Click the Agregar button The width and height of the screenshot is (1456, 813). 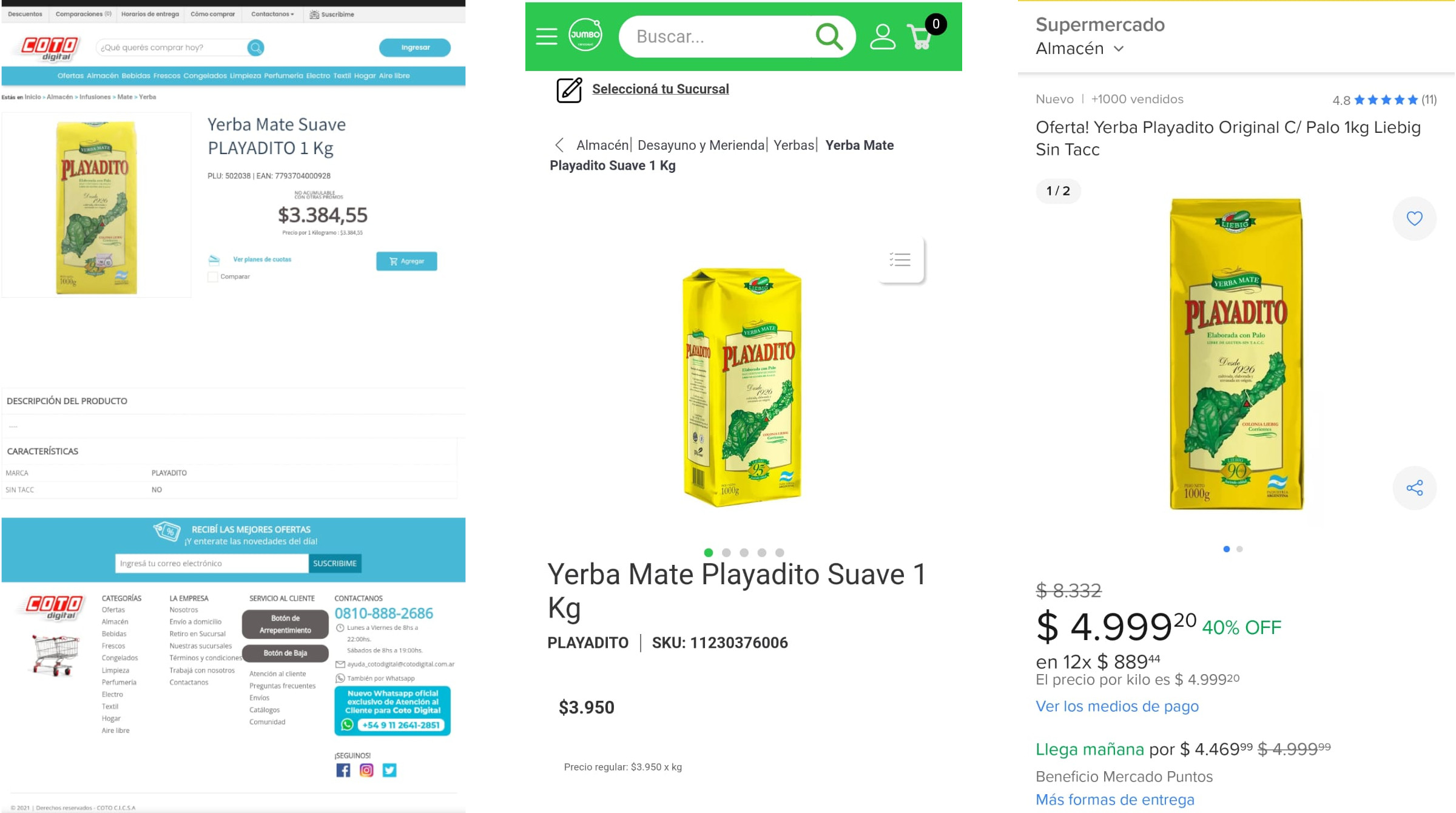tap(406, 261)
